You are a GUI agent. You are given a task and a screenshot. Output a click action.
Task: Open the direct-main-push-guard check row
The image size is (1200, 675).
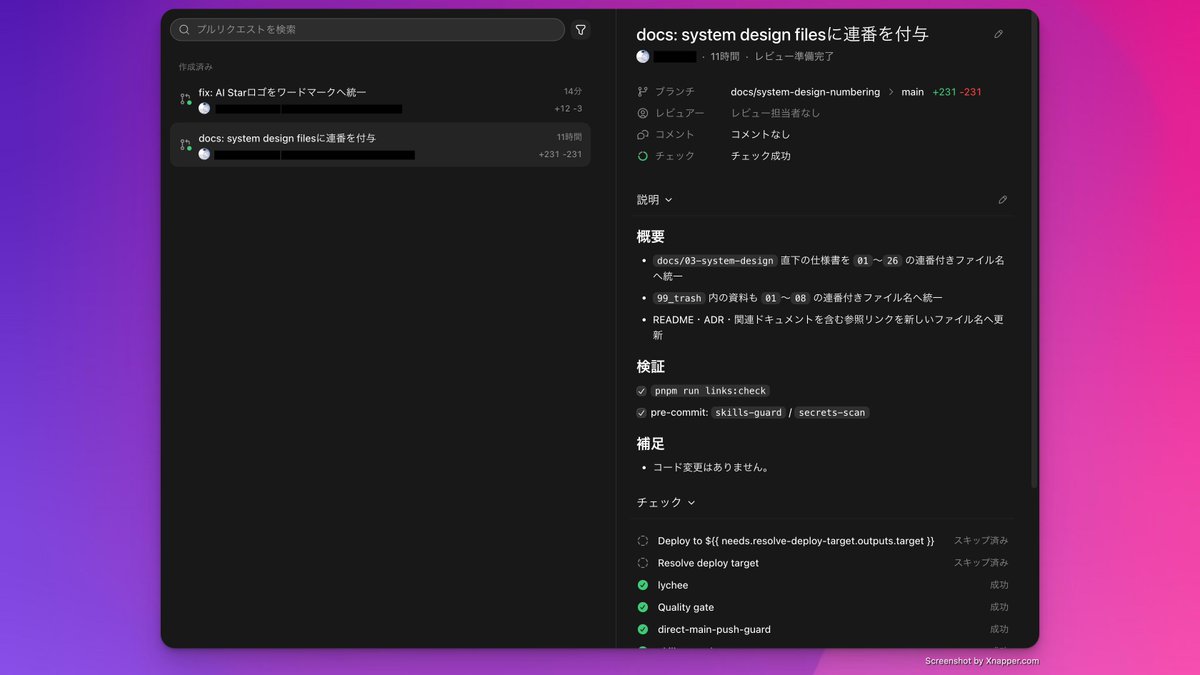click(823, 629)
